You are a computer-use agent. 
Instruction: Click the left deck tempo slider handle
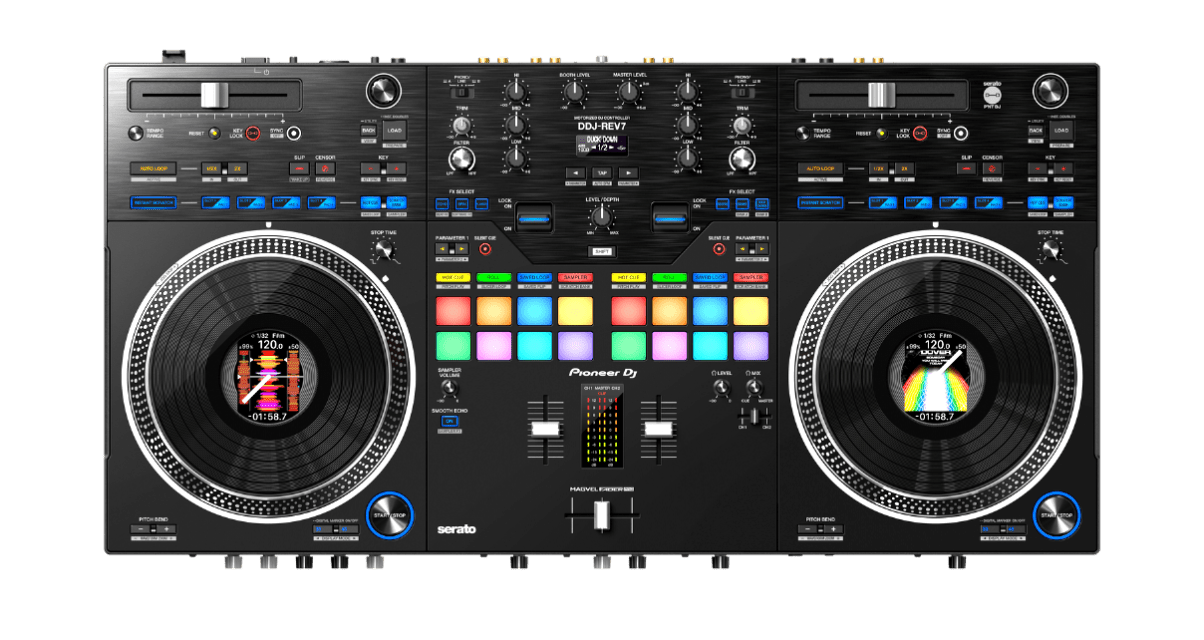coord(214,95)
